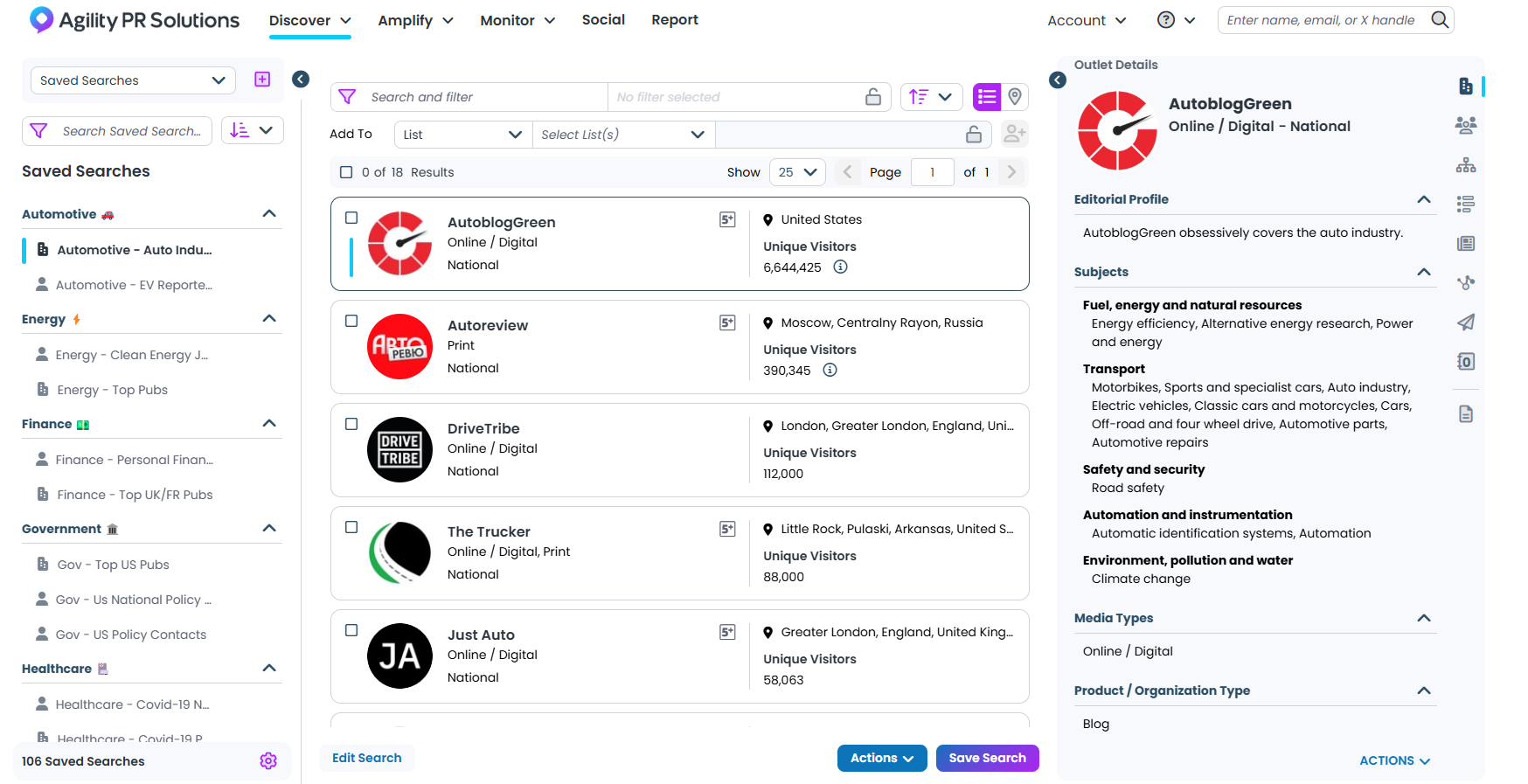Collapse the Automotive group
This screenshot has width=1528, height=784.
[269, 214]
